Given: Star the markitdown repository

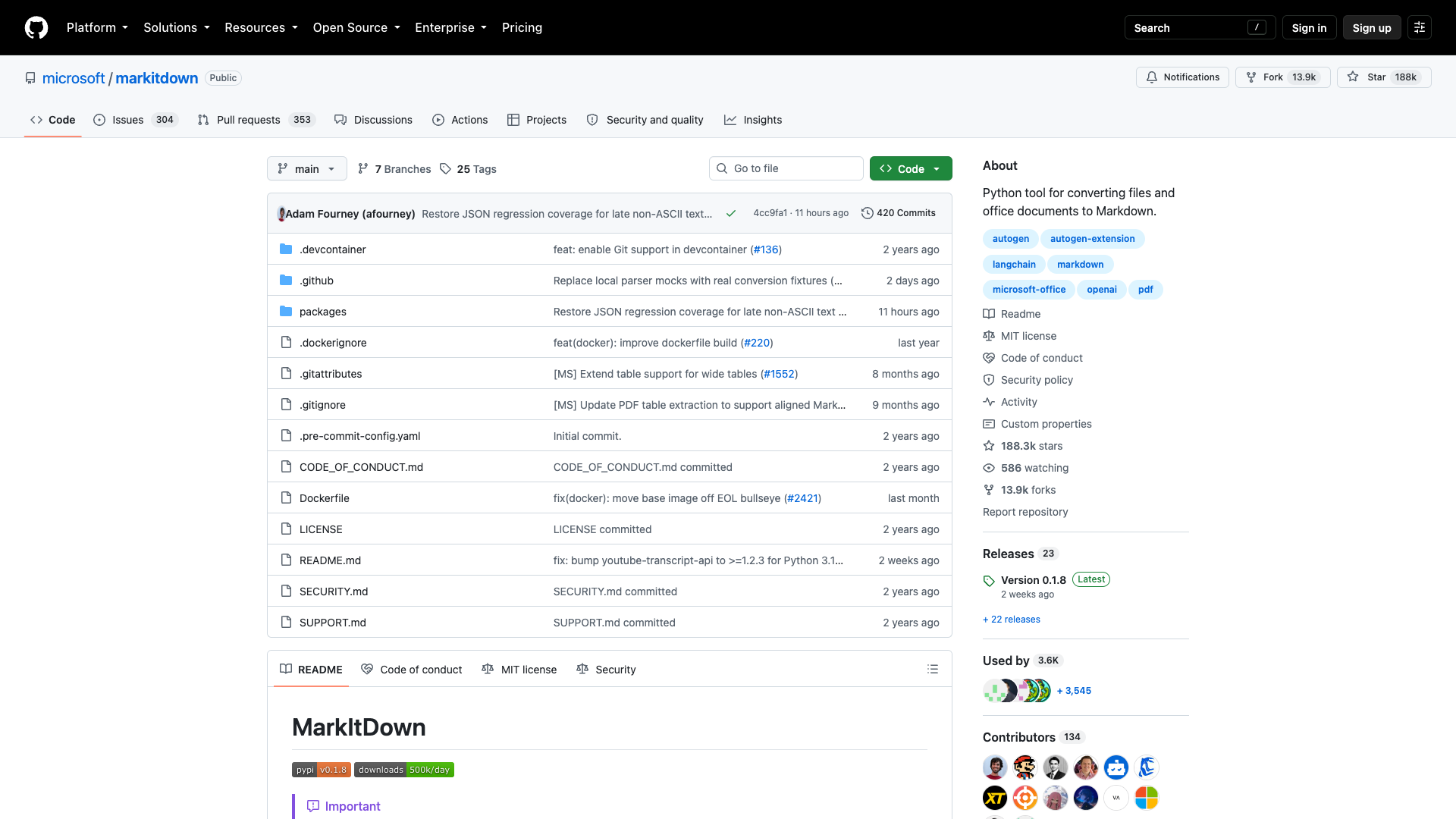Looking at the screenshot, I should tap(1384, 77).
